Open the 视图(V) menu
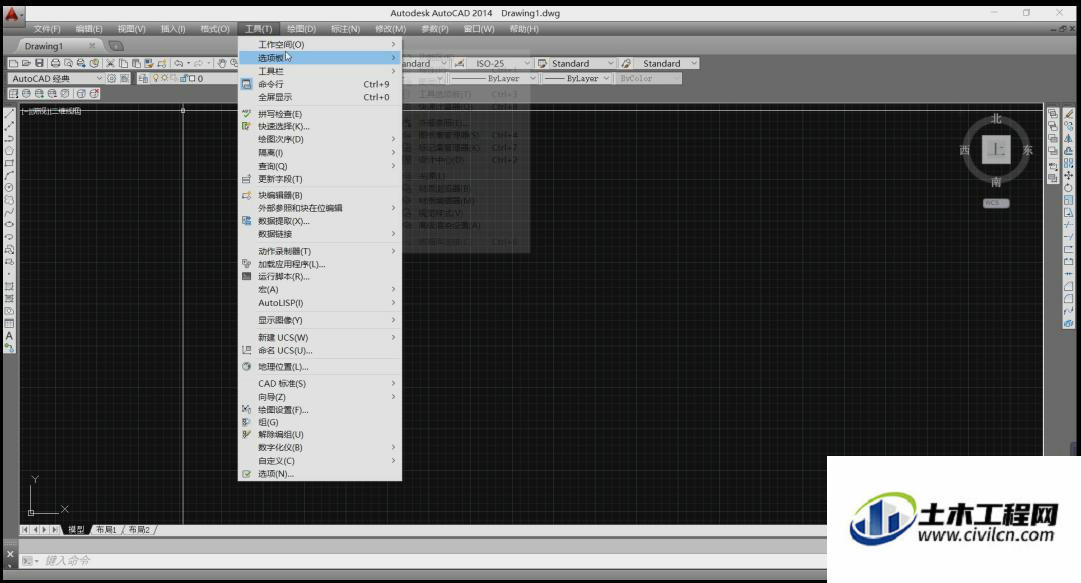The width and height of the screenshot is (1081, 583). pyautogui.click(x=131, y=29)
